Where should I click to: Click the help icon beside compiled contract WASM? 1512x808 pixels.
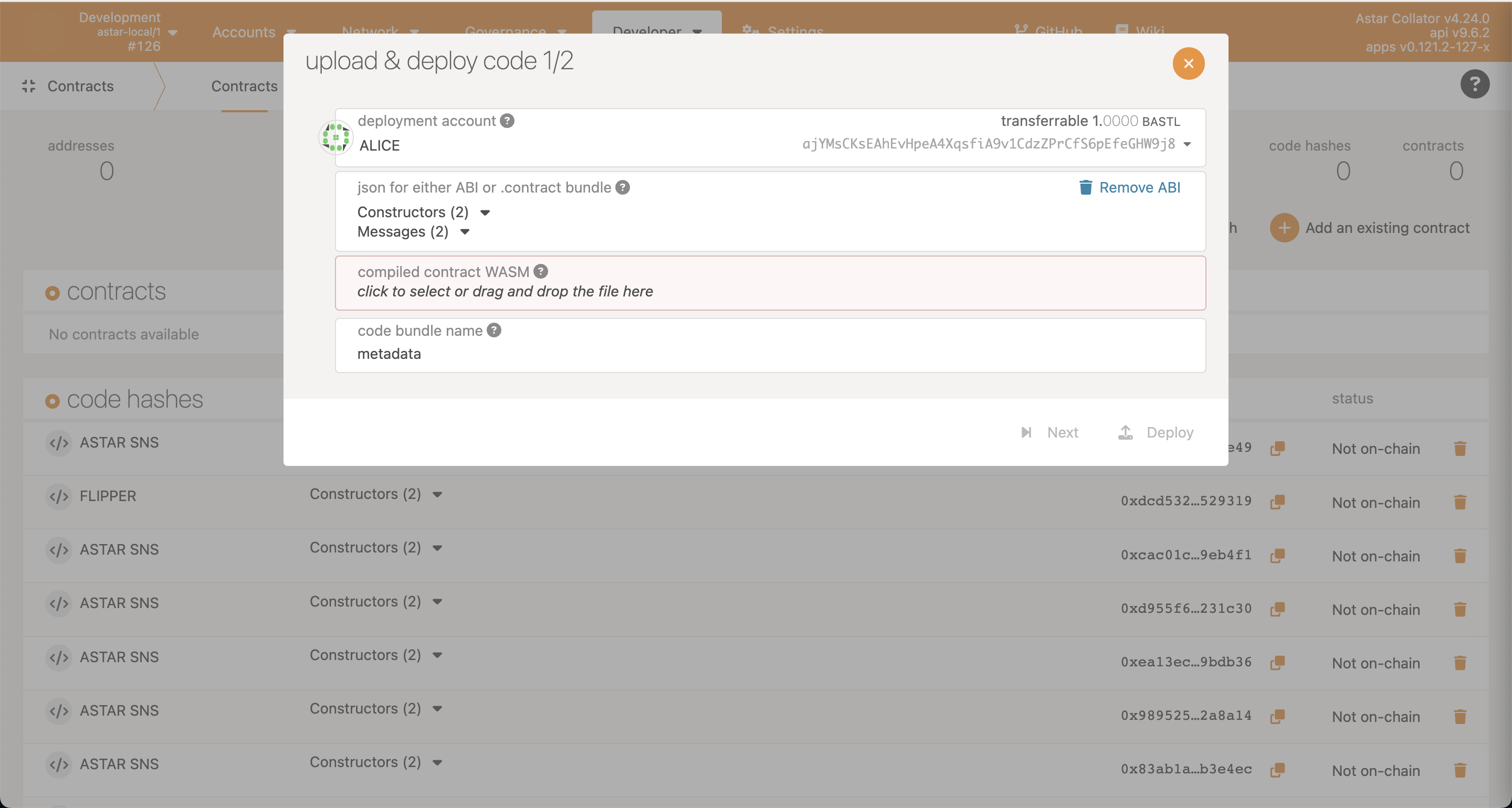pyautogui.click(x=541, y=272)
